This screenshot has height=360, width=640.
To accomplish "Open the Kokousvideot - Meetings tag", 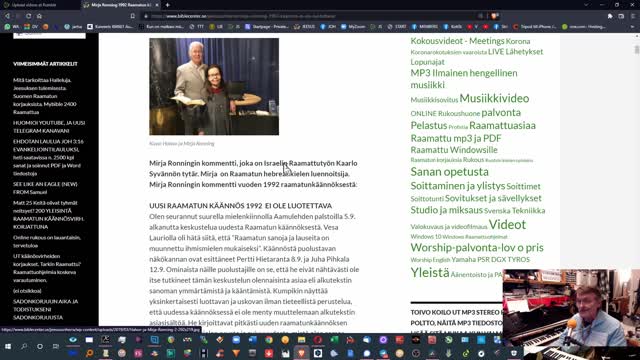I will (x=457, y=41).
